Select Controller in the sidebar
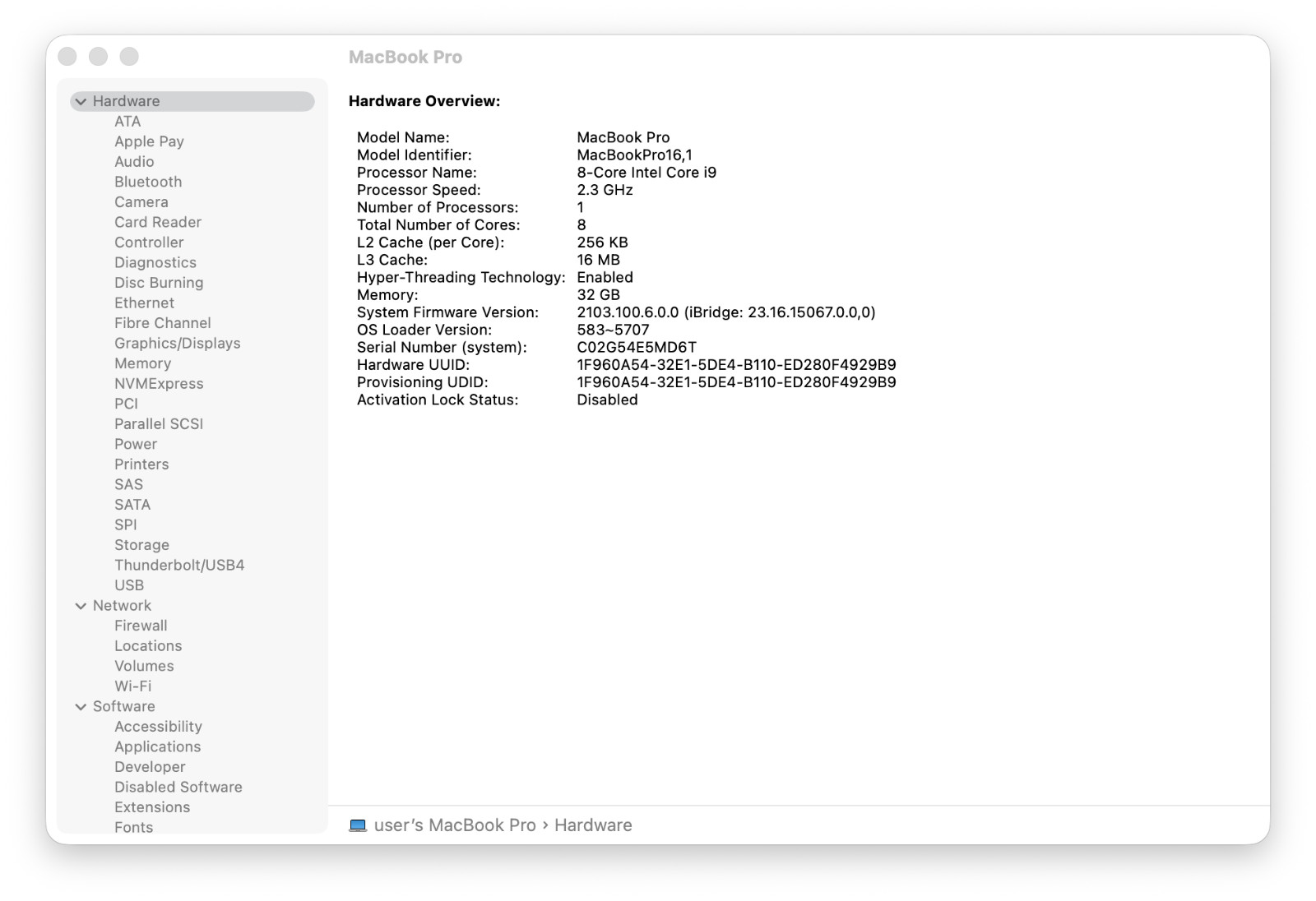Viewport: 1316px width, 901px height. (x=149, y=243)
